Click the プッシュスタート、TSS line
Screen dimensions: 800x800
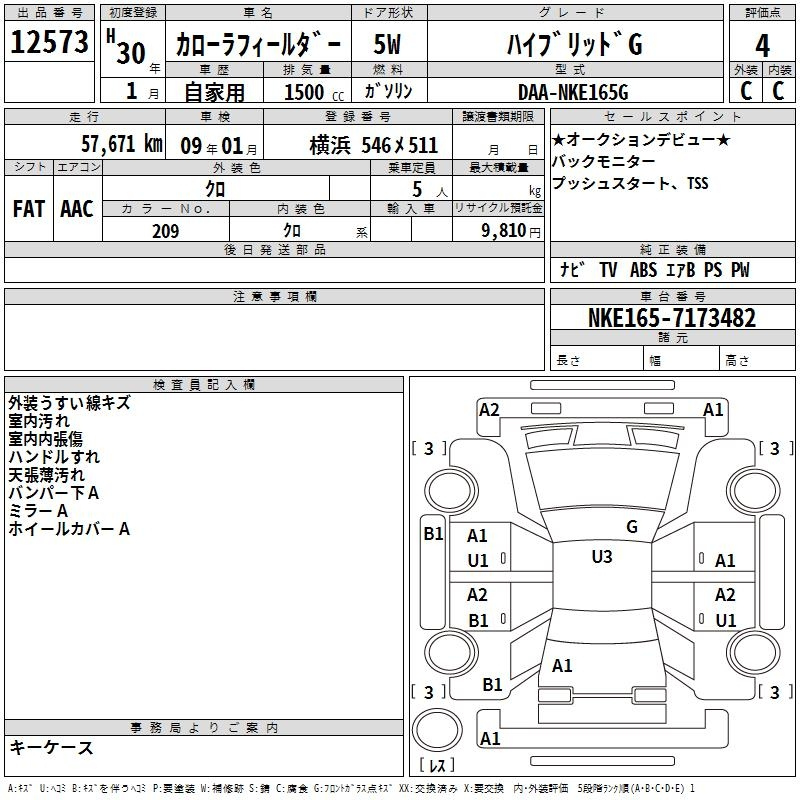coord(630,183)
